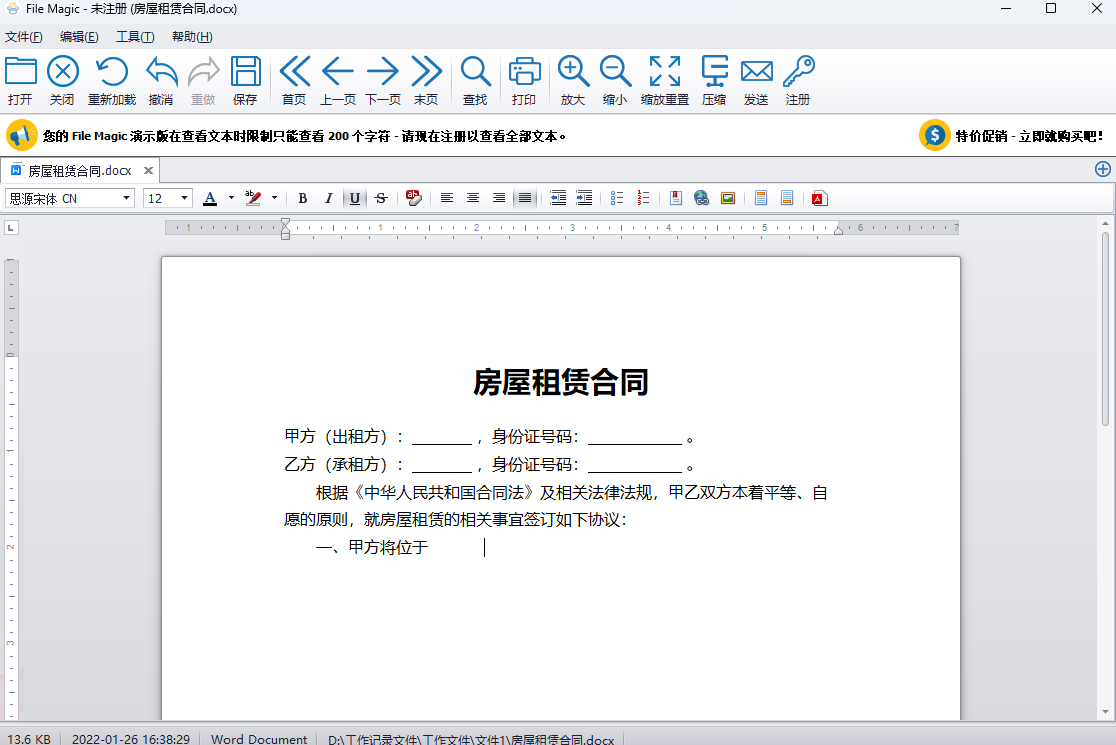Toggle underline formatting button
Viewport: 1116px width, 745px height.
point(355,198)
